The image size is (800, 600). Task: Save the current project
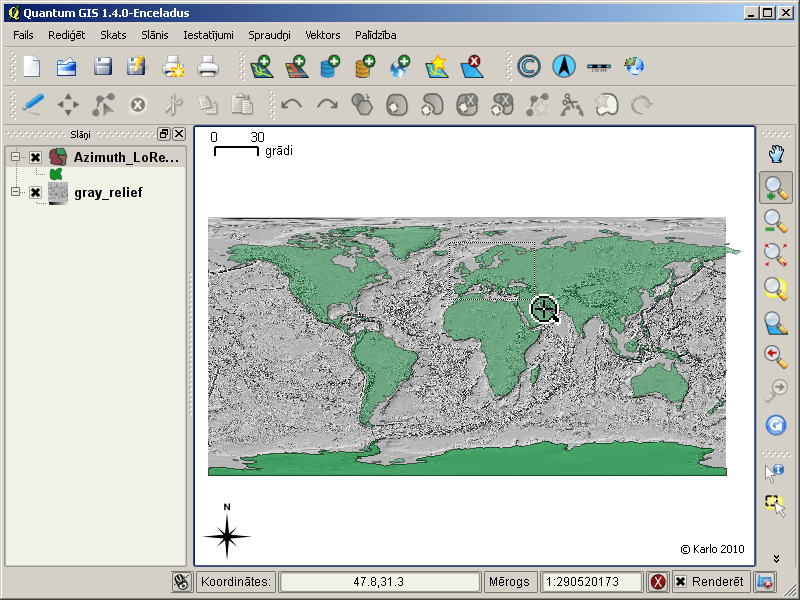(103, 66)
